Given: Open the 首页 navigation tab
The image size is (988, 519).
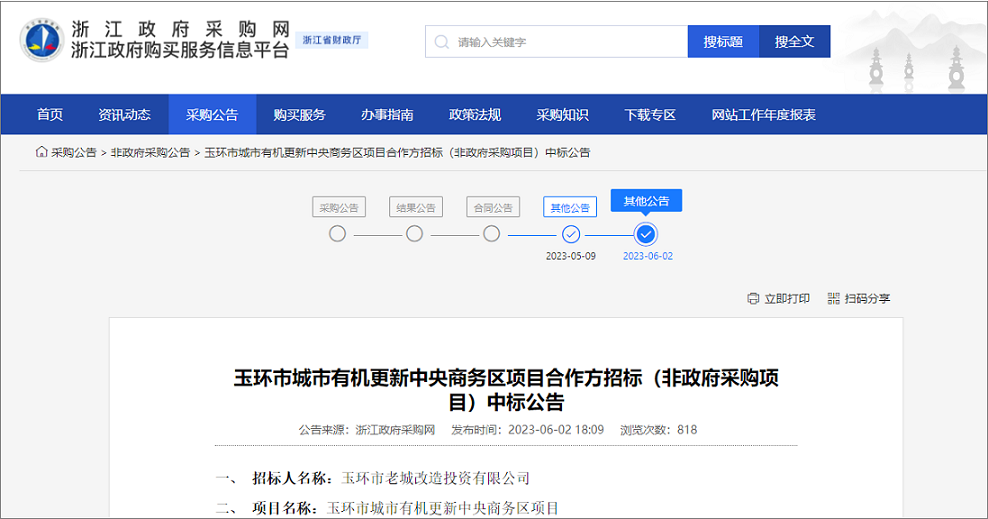Looking at the screenshot, I should pyautogui.click(x=50, y=115).
